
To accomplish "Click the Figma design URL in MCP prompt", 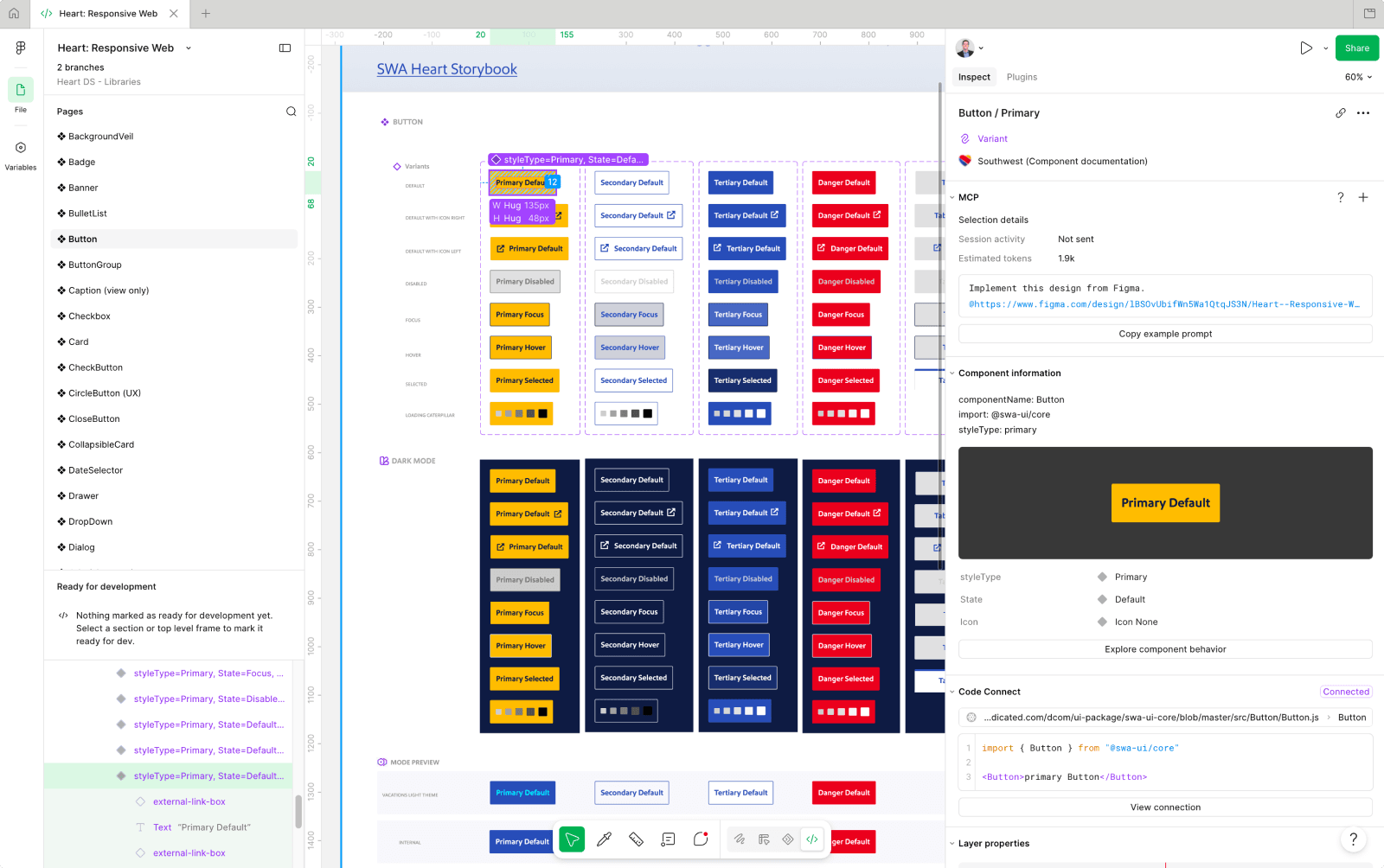I will coord(1164,304).
